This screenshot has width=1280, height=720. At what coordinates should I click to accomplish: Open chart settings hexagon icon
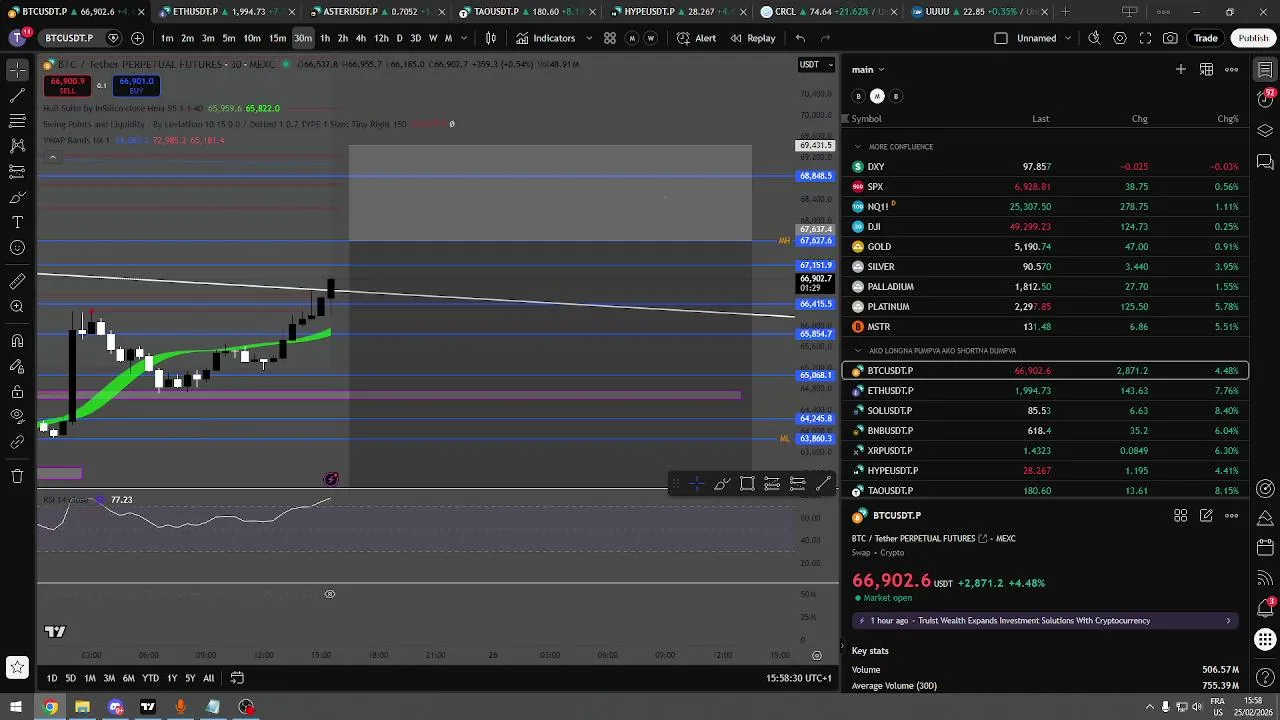point(1120,38)
